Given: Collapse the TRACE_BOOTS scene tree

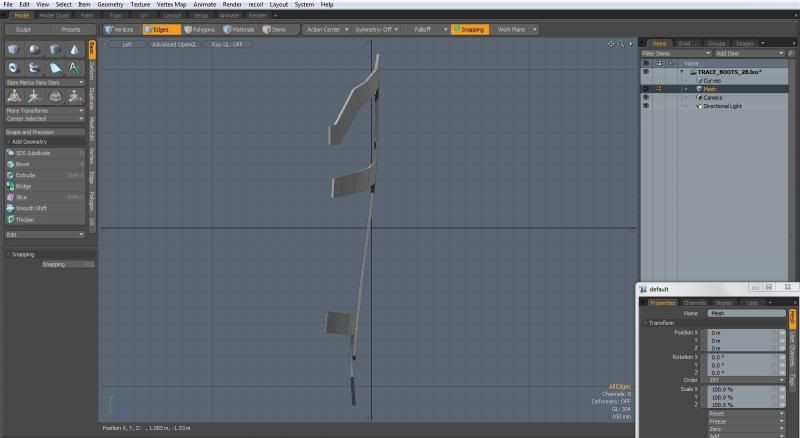Looking at the screenshot, I should pyautogui.click(x=682, y=72).
